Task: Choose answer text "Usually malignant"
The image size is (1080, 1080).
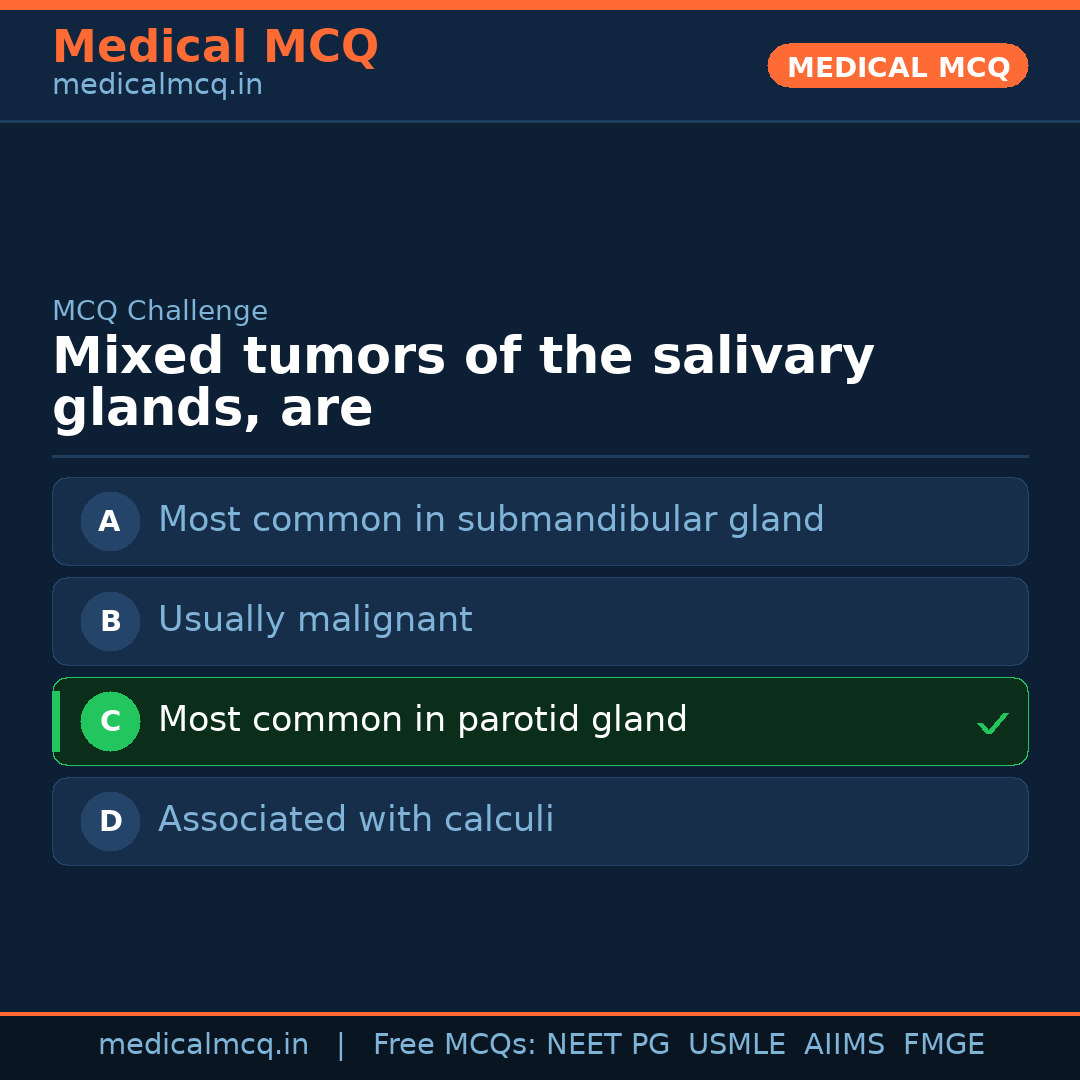Action: (x=315, y=620)
